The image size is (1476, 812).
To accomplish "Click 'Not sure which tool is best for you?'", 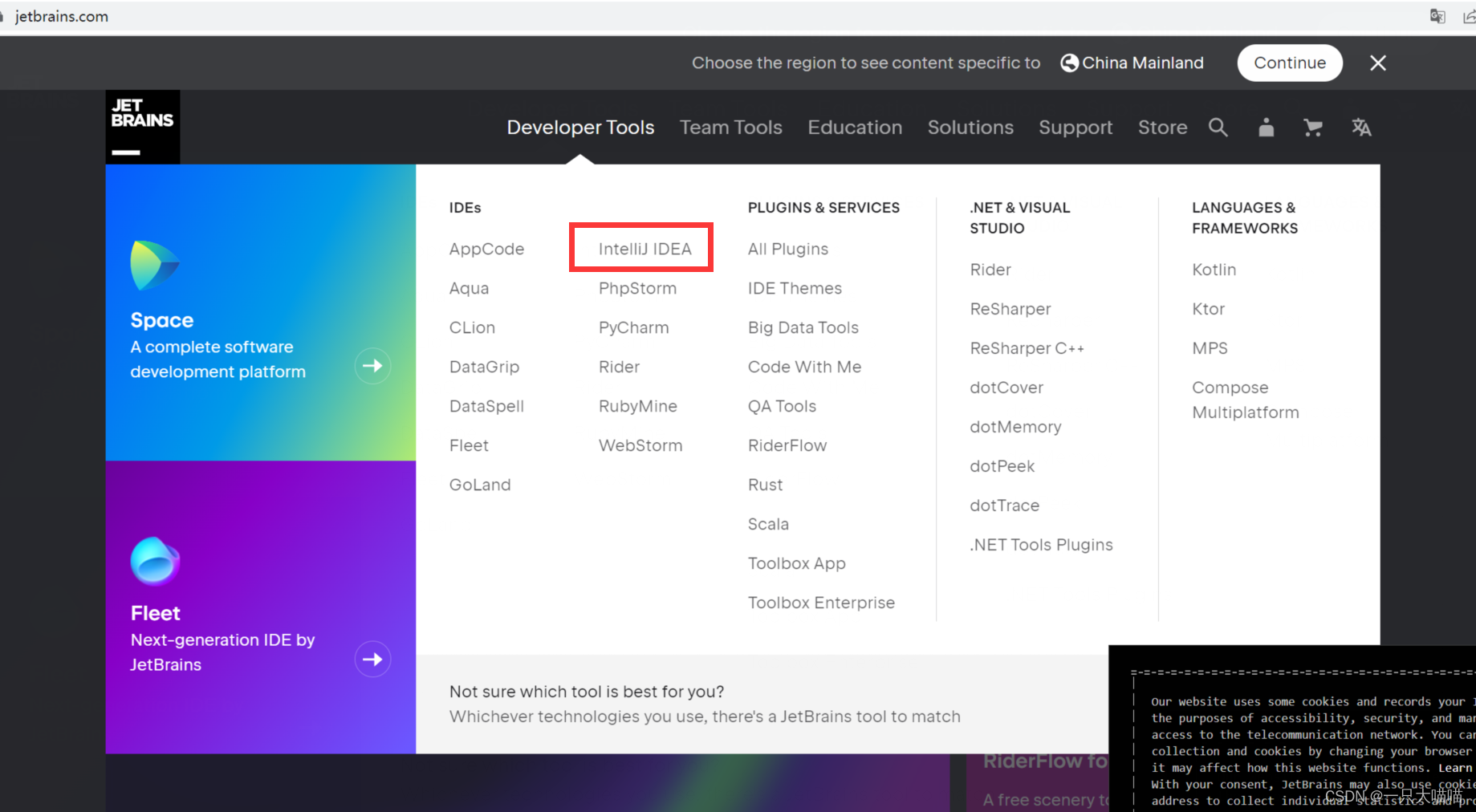I will click(x=587, y=692).
